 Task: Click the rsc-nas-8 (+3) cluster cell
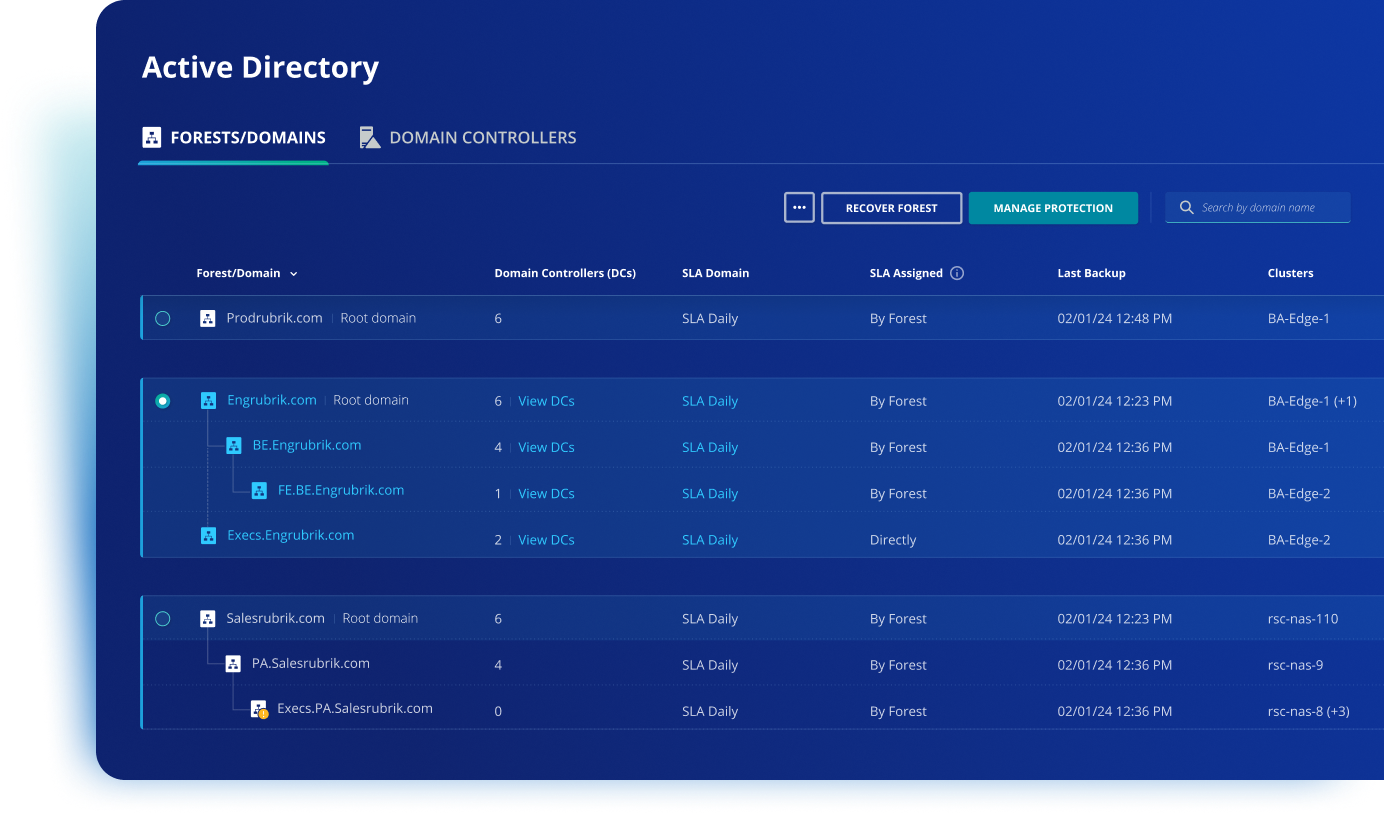1309,711
